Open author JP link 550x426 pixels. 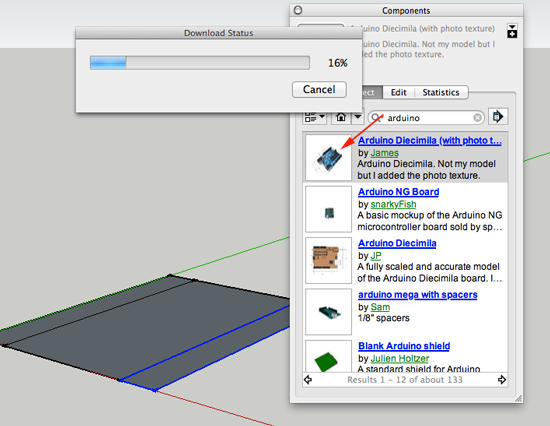point(376,256)
